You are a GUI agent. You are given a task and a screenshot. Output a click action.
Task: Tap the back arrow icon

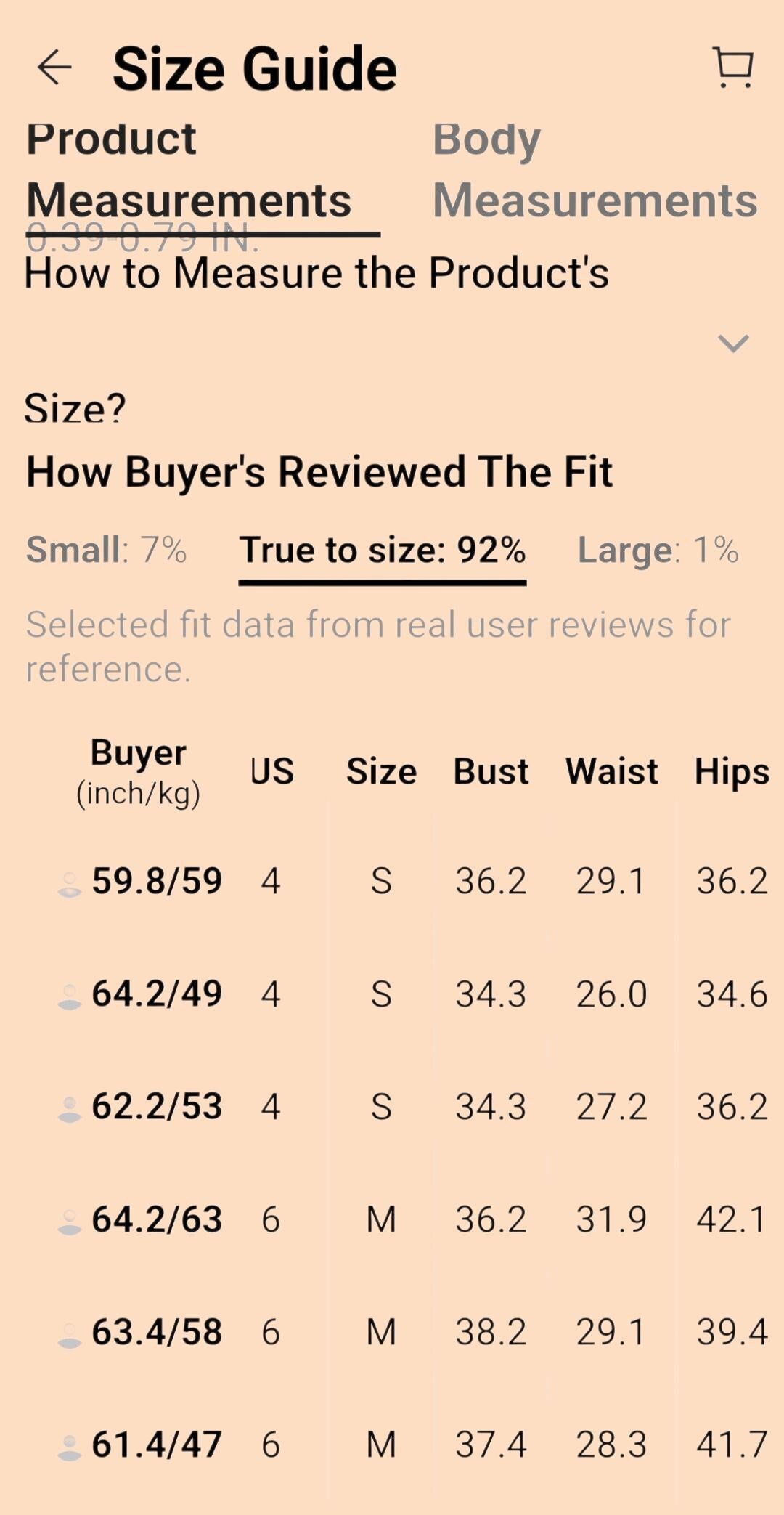[x=54, y=68]
